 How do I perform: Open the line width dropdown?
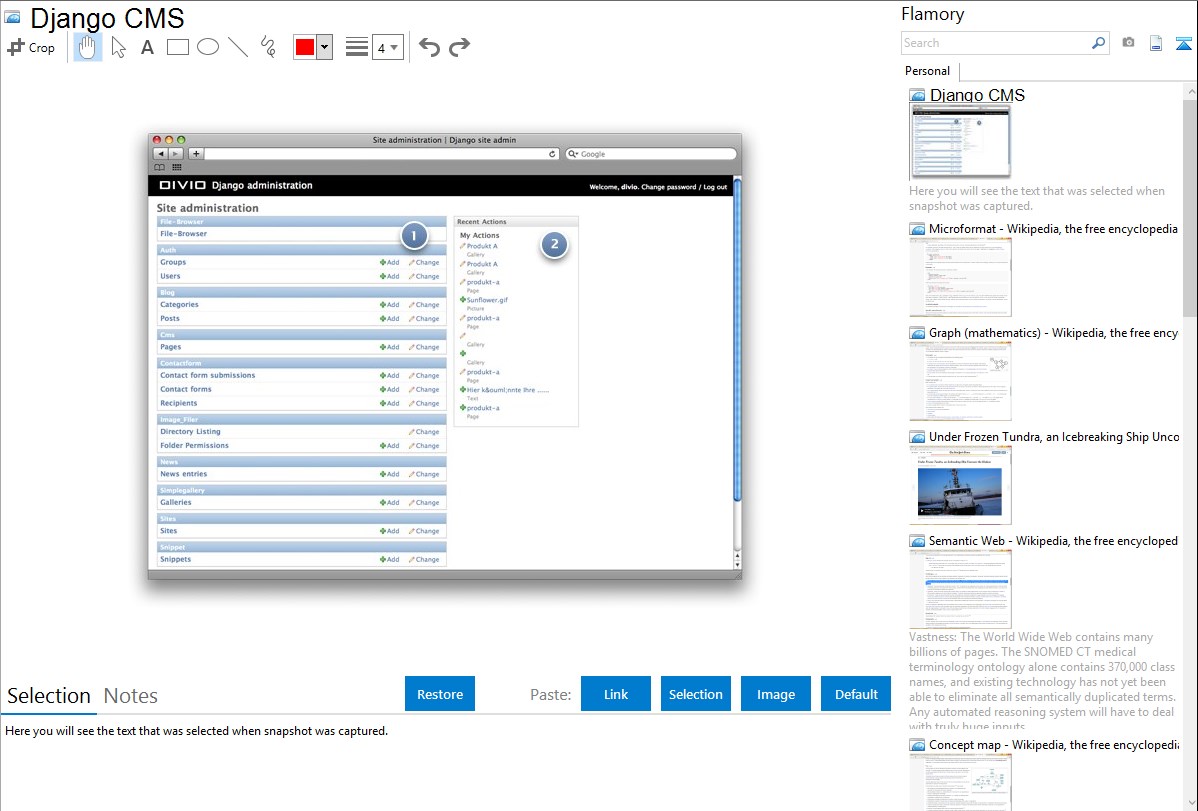387,47
